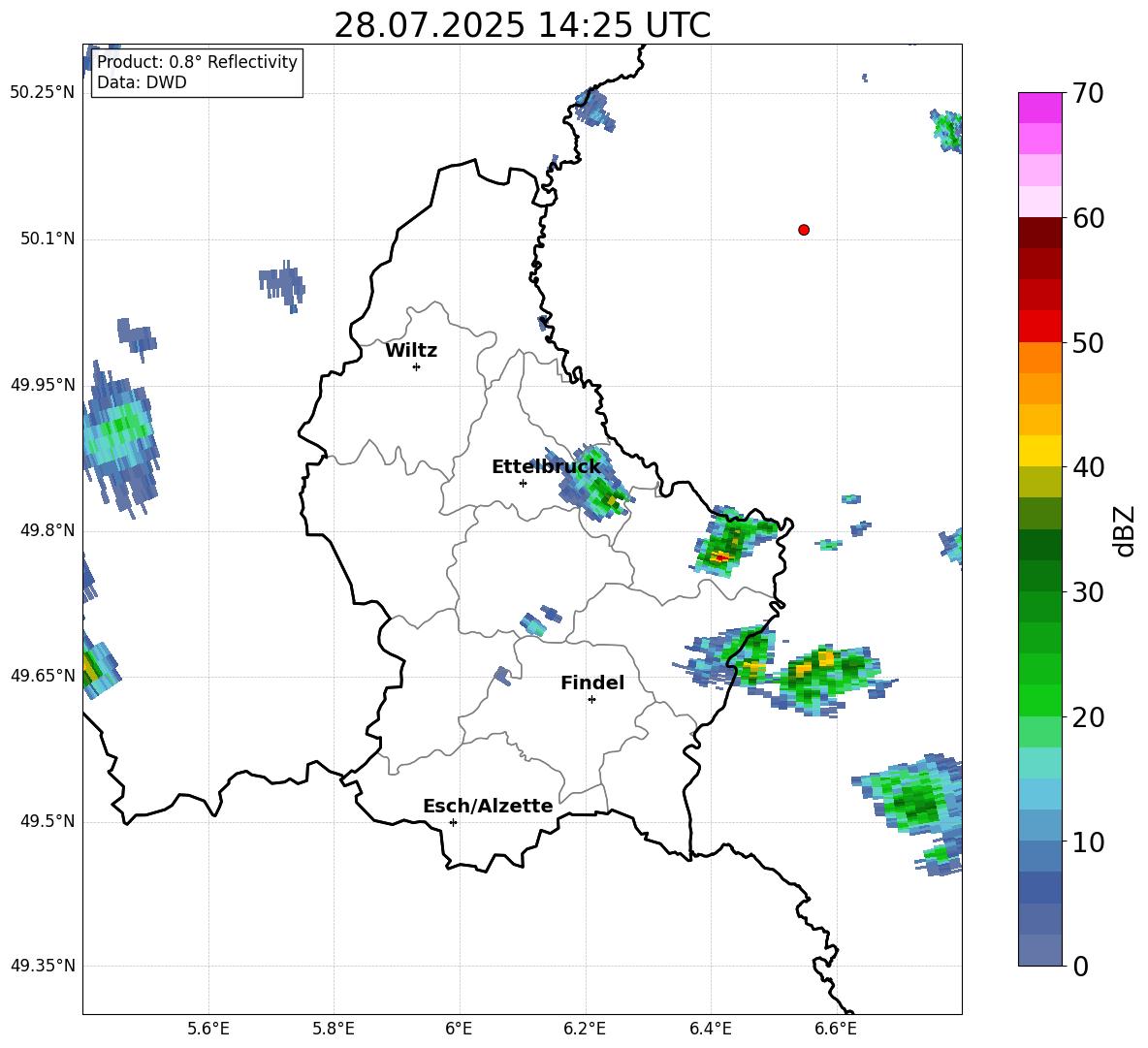Click the 50.25°N latitude label

point(43,93)
